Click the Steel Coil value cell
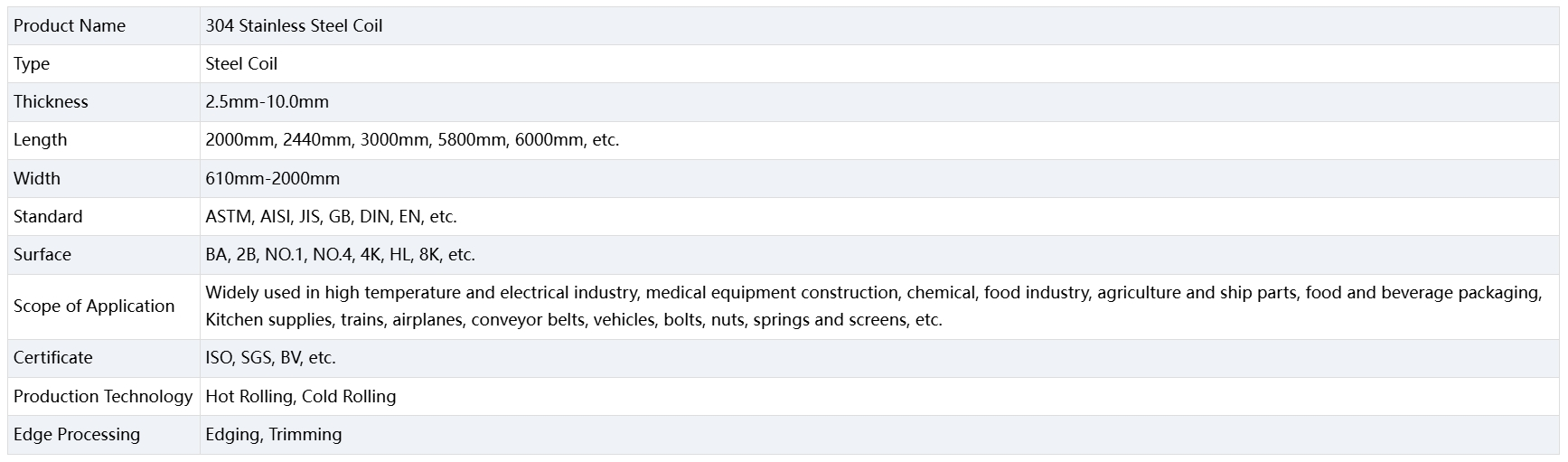This screenshot has height=462, width=1568. point(241,64)
